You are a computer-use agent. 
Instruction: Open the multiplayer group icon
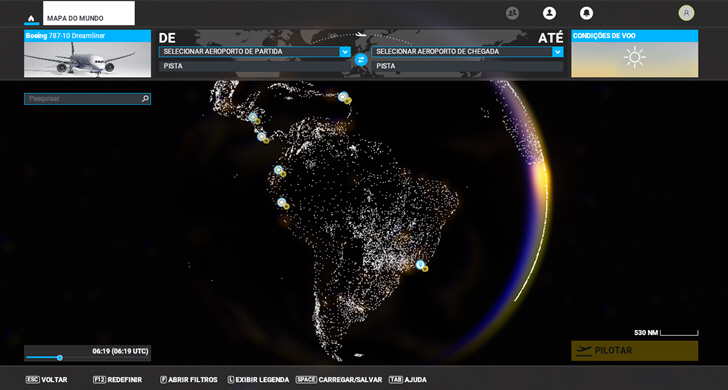click(x=512, y=13)
